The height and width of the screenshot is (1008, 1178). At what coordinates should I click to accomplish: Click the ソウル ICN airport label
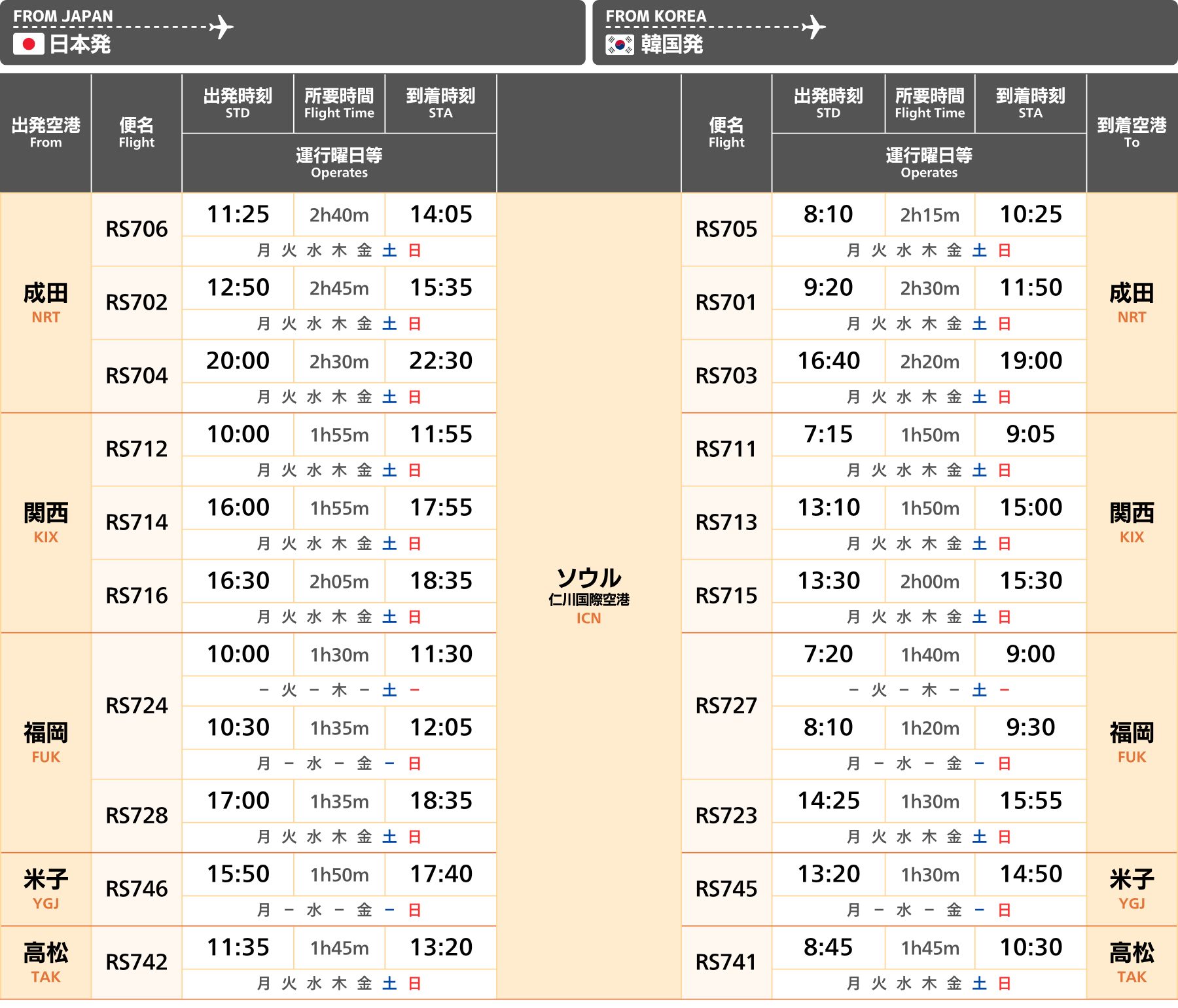click(x=588, y=595)
